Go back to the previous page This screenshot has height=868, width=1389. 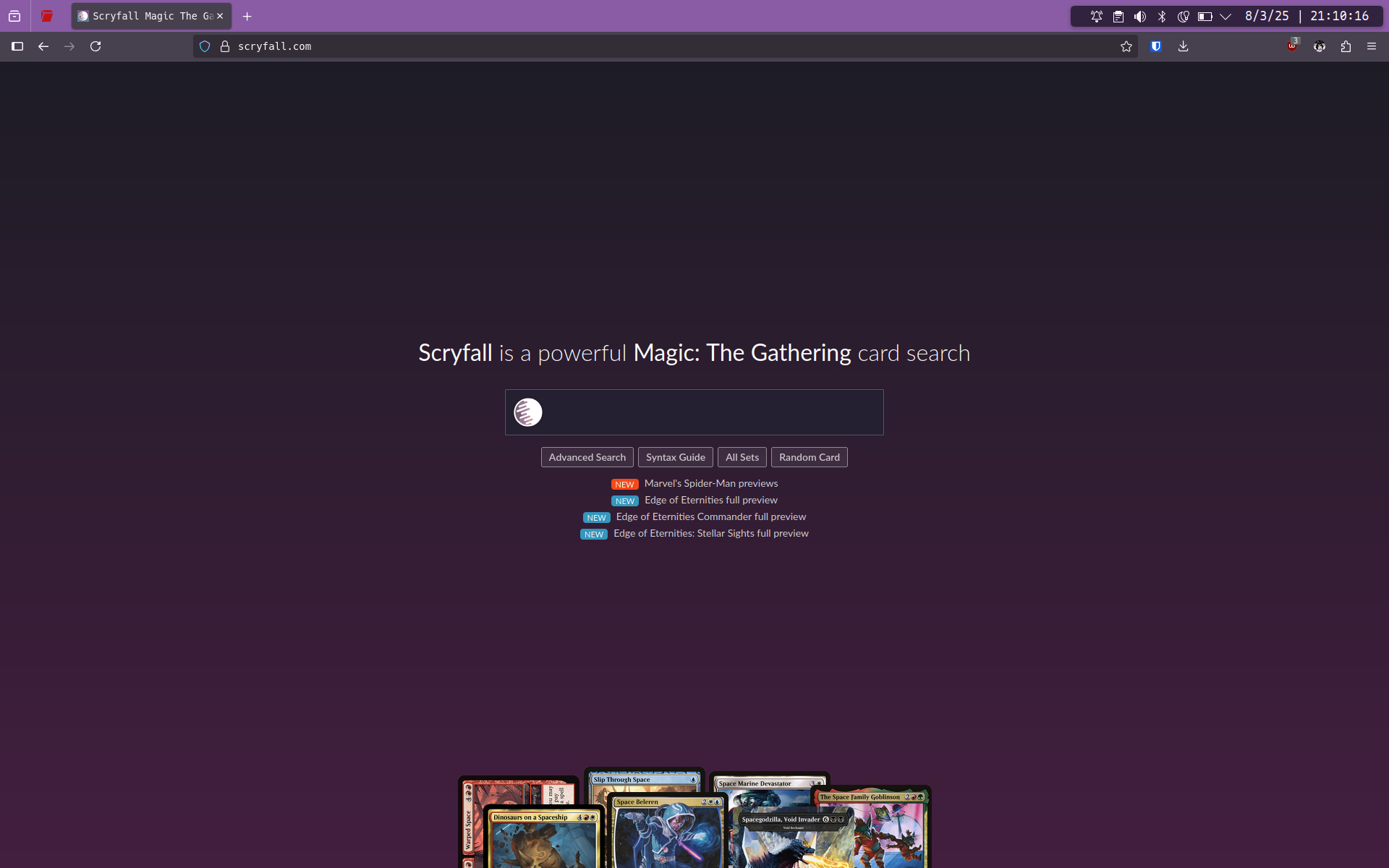point(43,46)
